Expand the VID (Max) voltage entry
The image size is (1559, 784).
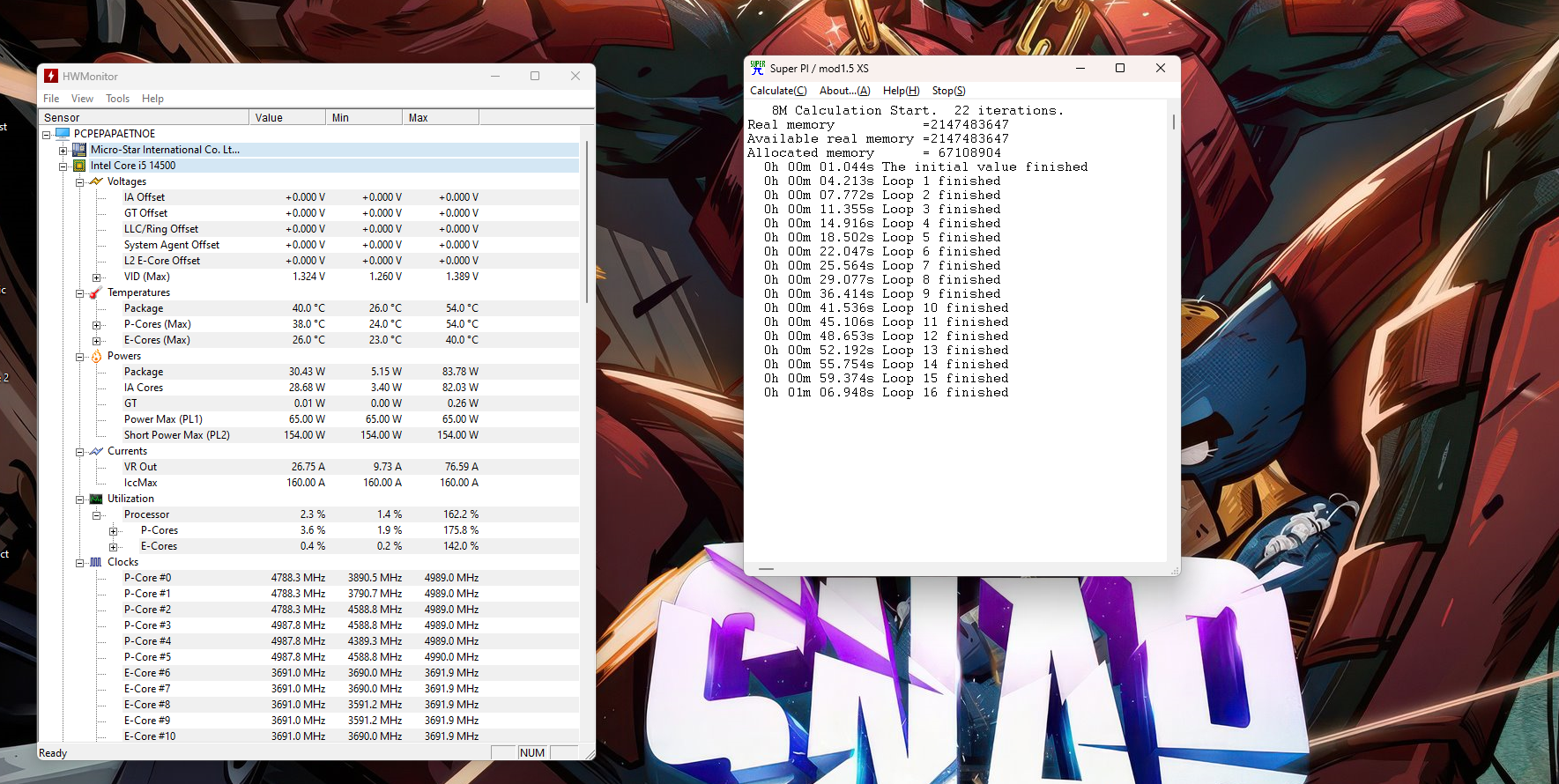pos(97,277)
